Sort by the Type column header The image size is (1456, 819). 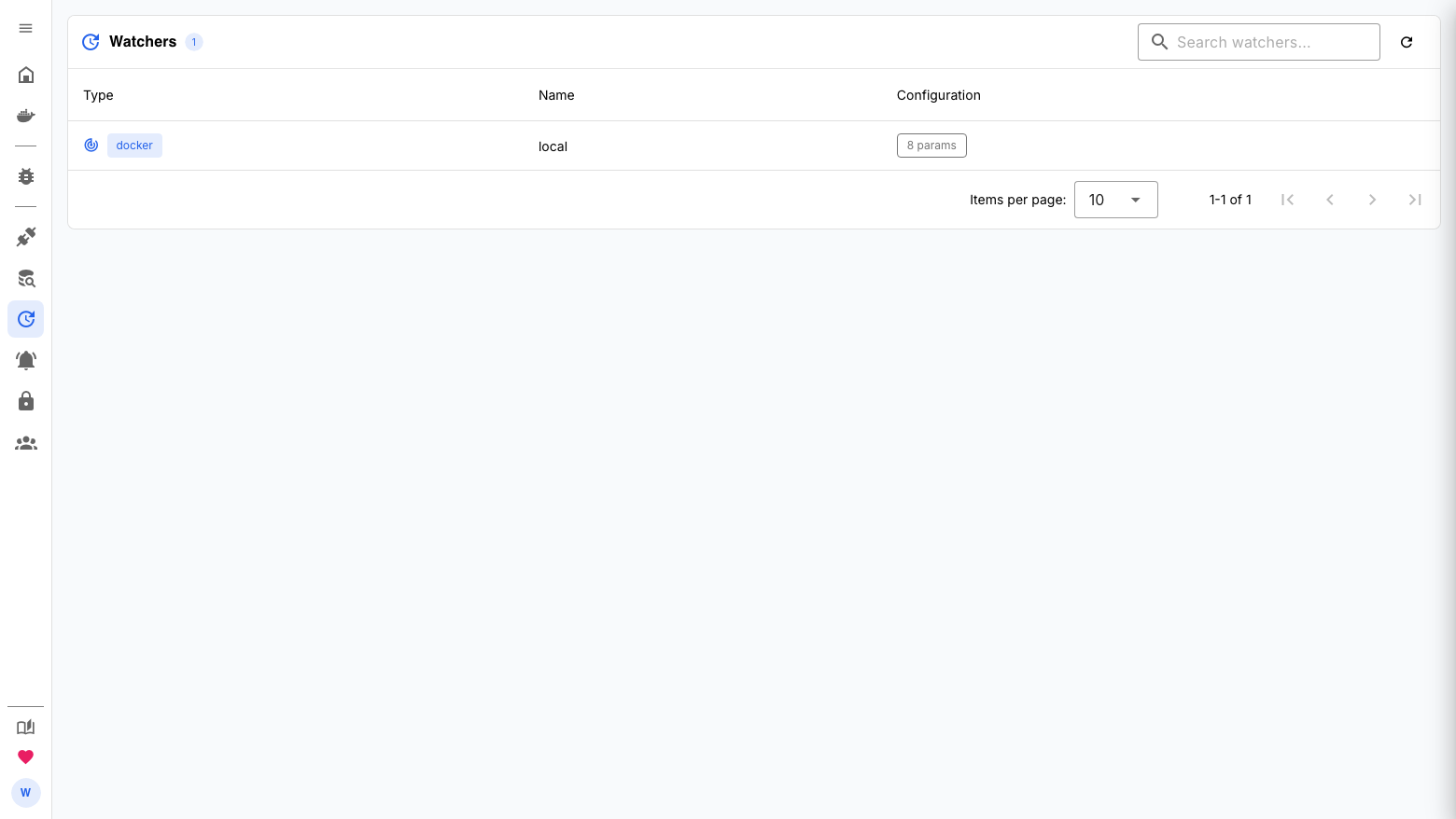pos(98,95)
